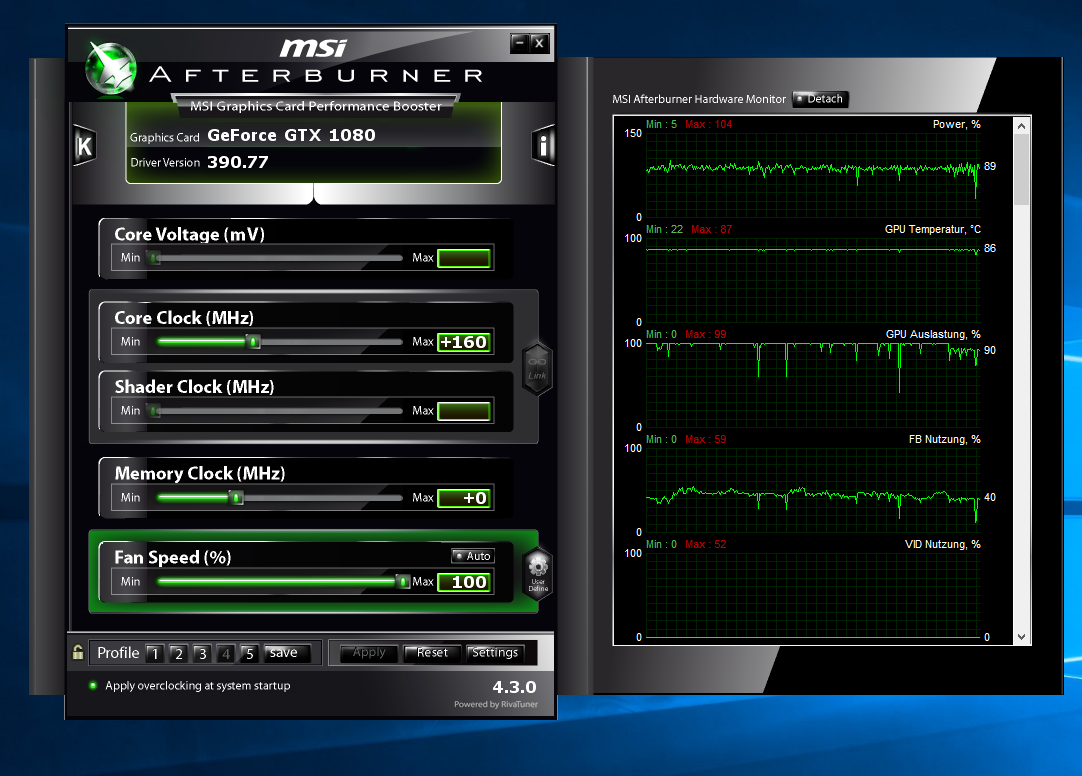Load profile slot 1
Image resolution: width=1082 pixels, height=776 pixels.
155,653
